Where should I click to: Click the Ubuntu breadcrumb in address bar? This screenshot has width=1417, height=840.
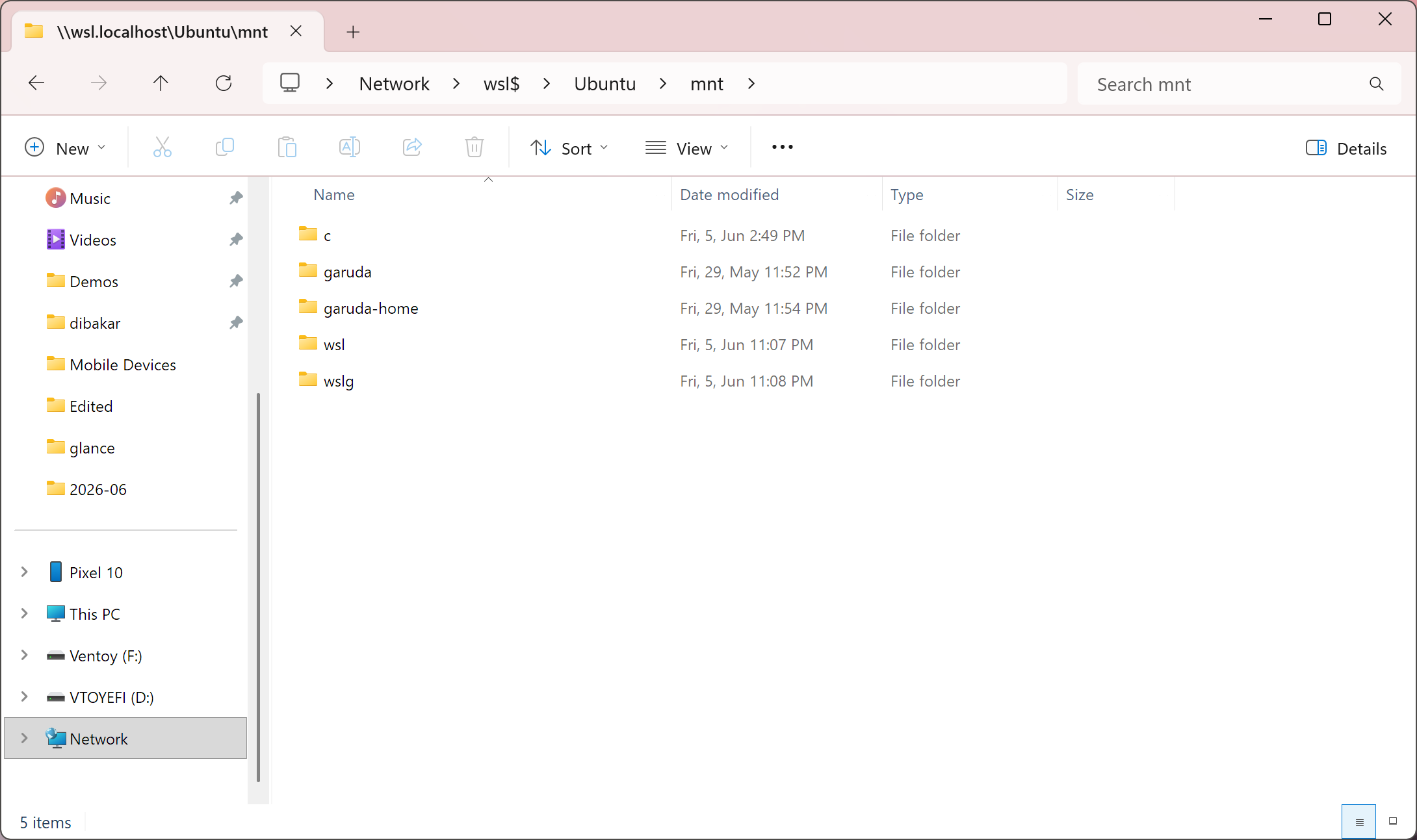pyautogui.click(x=604, y=84)
